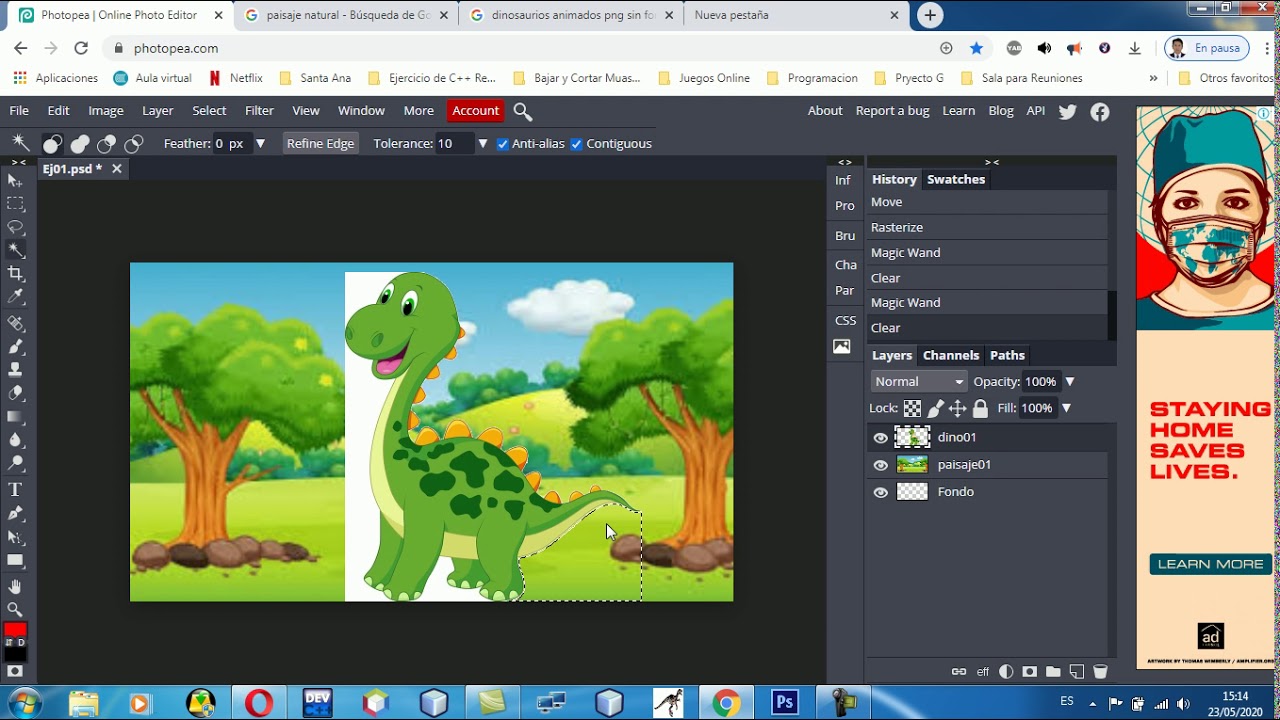This screenshot has height=720, width=1280.
Task: Create a new folder in Layers panel
Action: 1053,672
